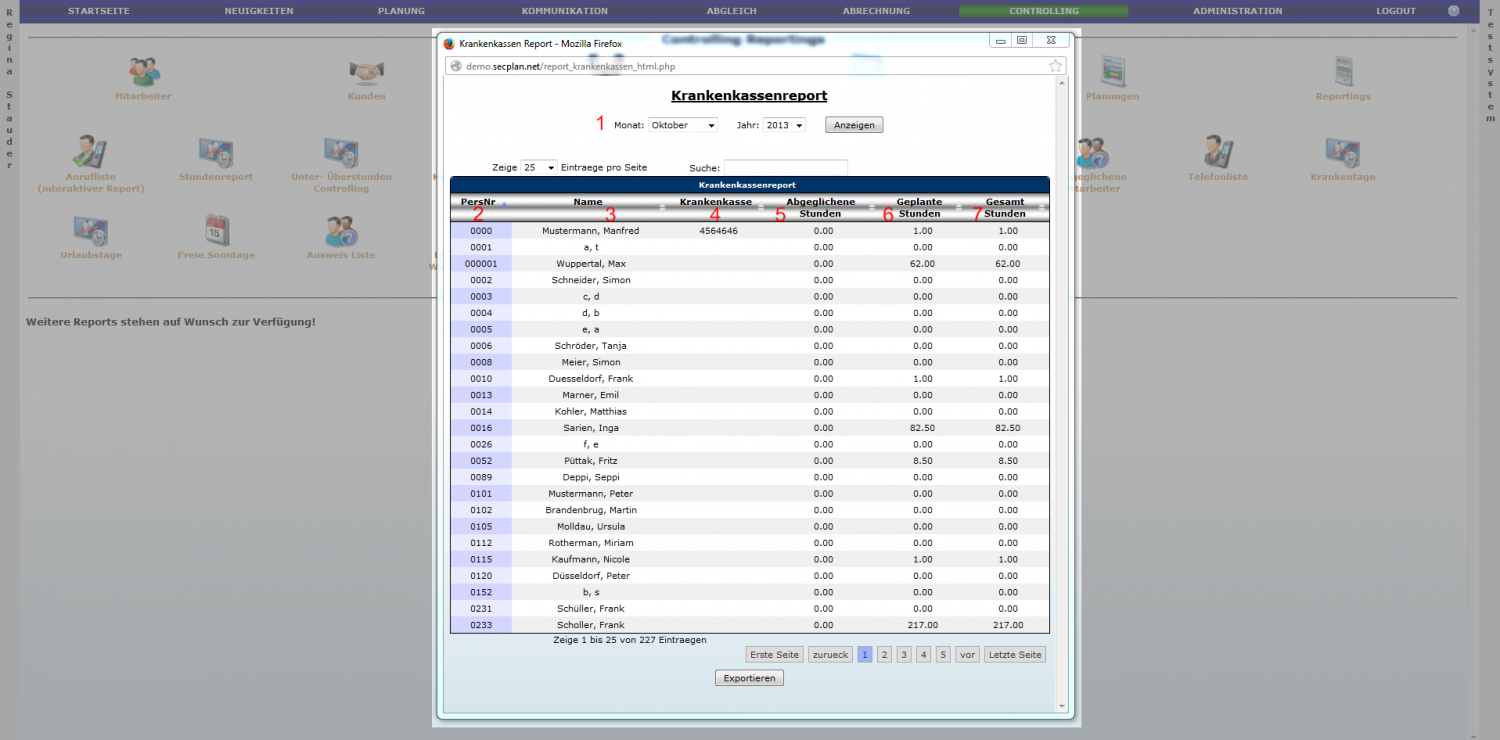Viewport: 1500px width, 740px height.
Task: Go to Letzte Seite
Action: [x=1015, y=655]
